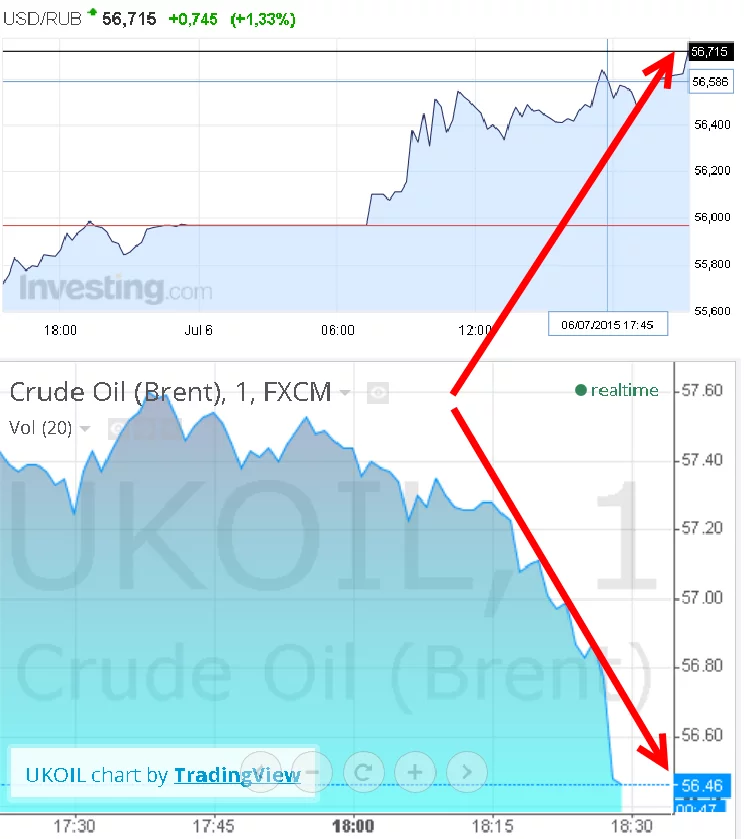Click the 06/07/2015 17:45 date marker
The height and width of the screenshot is (839, 744).
[608, 324]
